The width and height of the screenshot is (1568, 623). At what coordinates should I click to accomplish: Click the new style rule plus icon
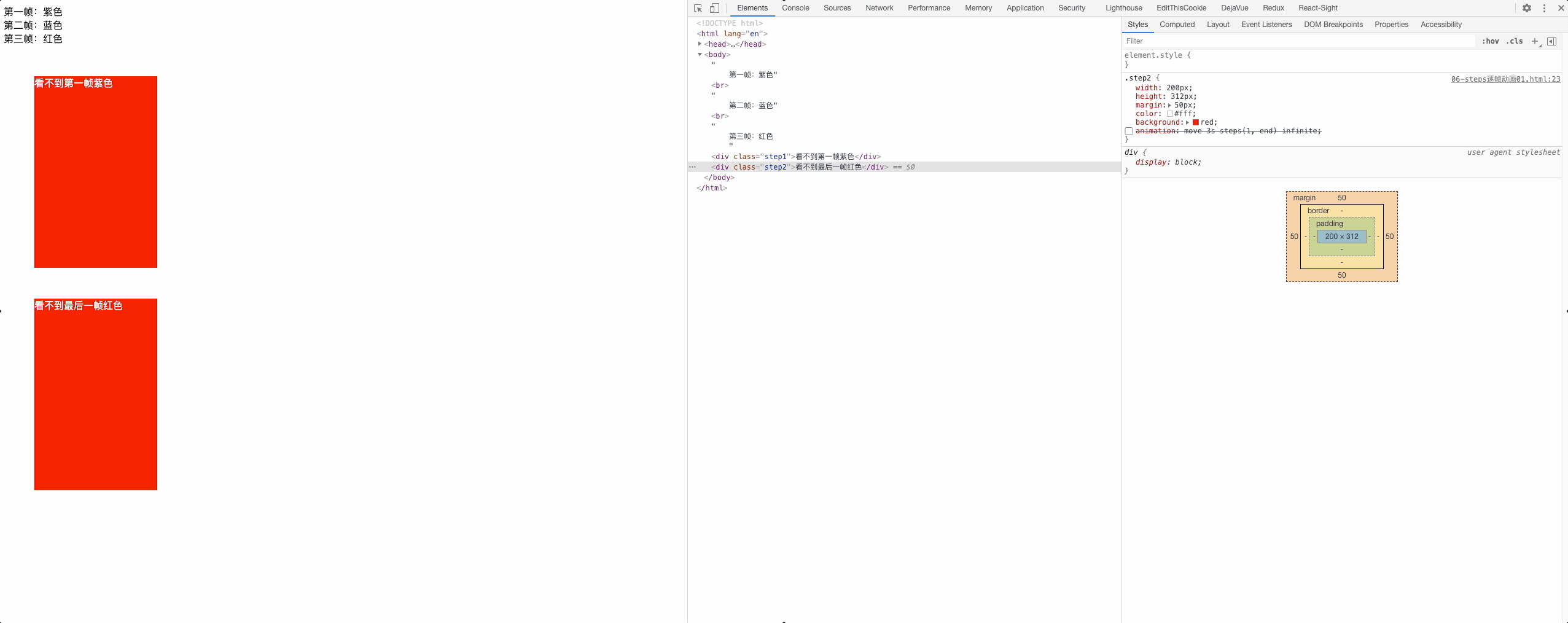[x=1535, y=41]
